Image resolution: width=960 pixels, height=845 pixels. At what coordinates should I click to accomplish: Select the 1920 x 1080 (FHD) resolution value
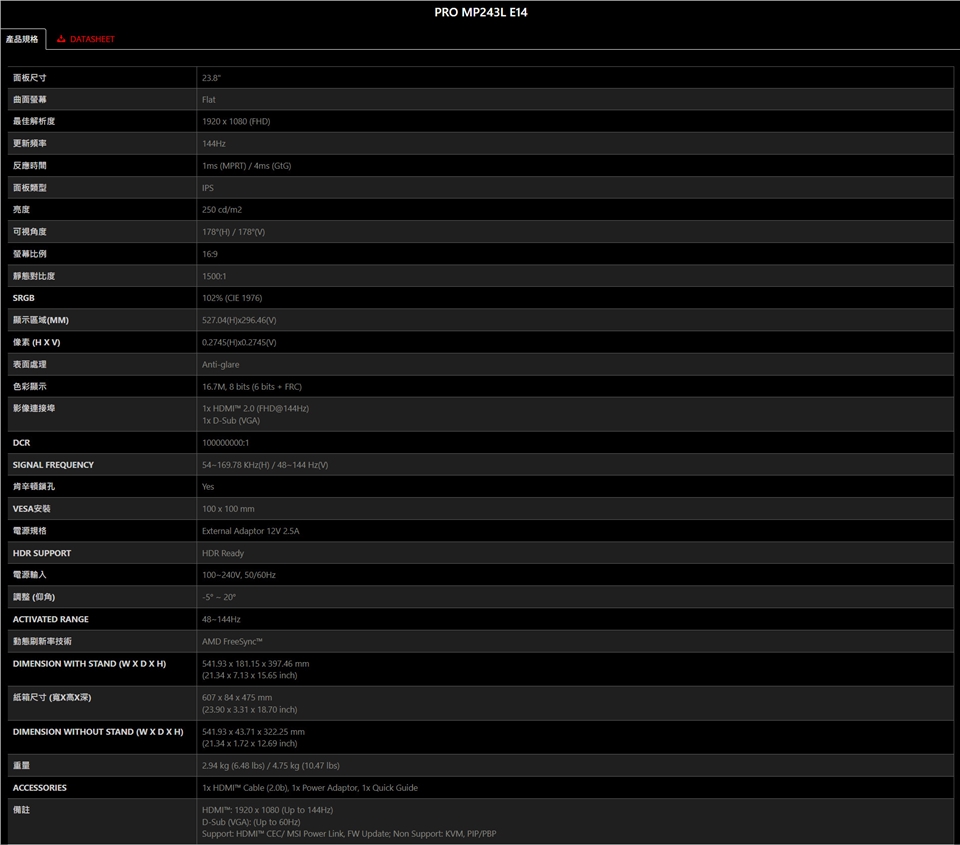click(x=236, y=122)
